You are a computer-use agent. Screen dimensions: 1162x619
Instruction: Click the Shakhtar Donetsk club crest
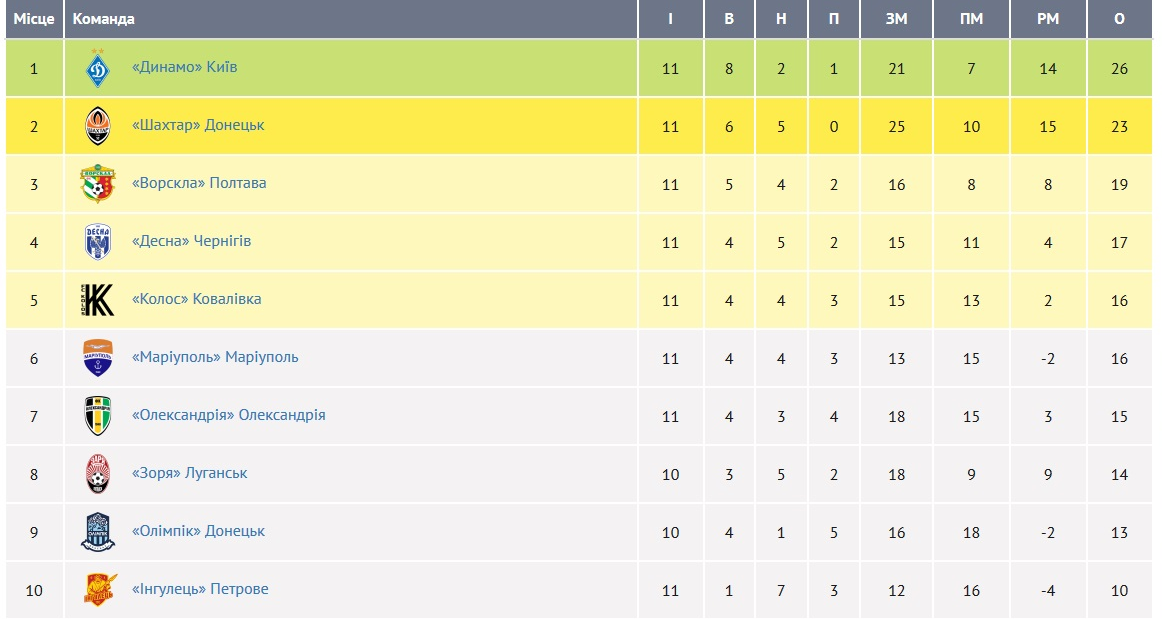[98, 126]
